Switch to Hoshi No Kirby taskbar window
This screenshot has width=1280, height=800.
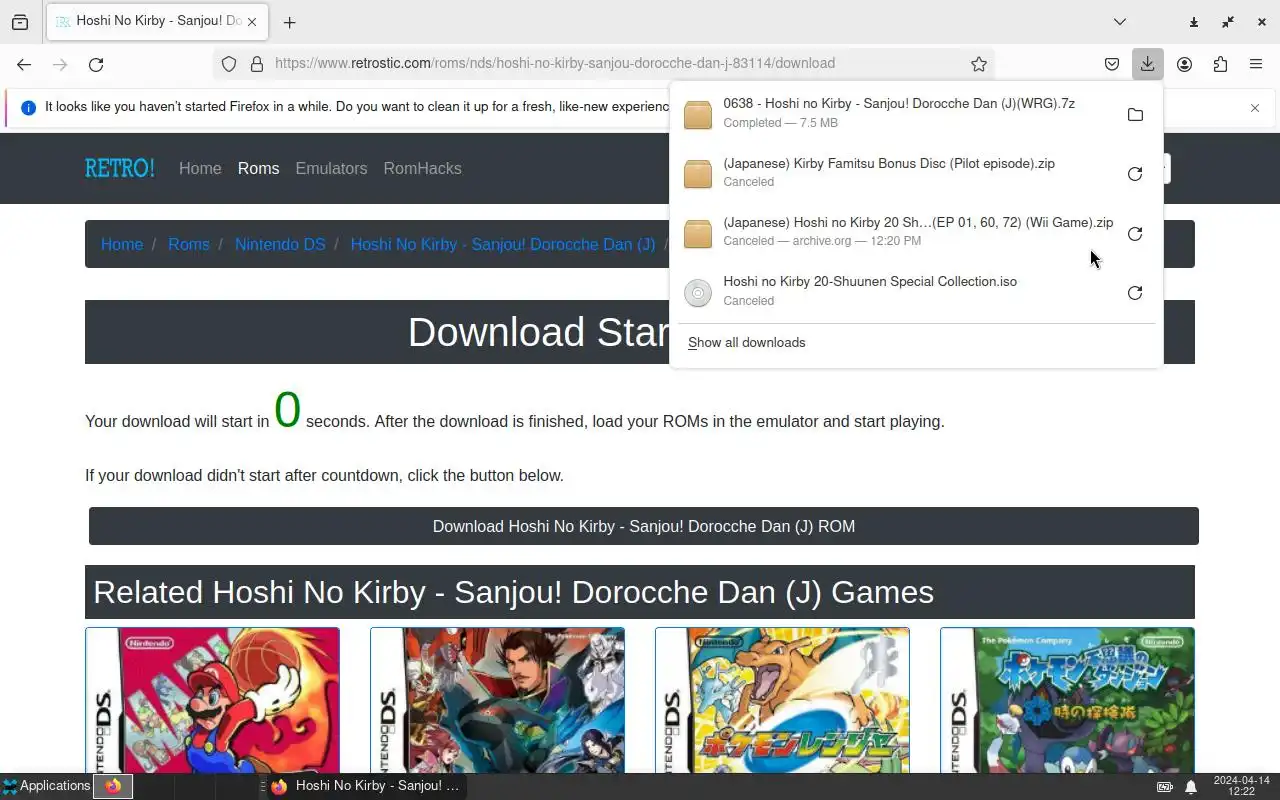pyautogui.click(x=365, y=786)
